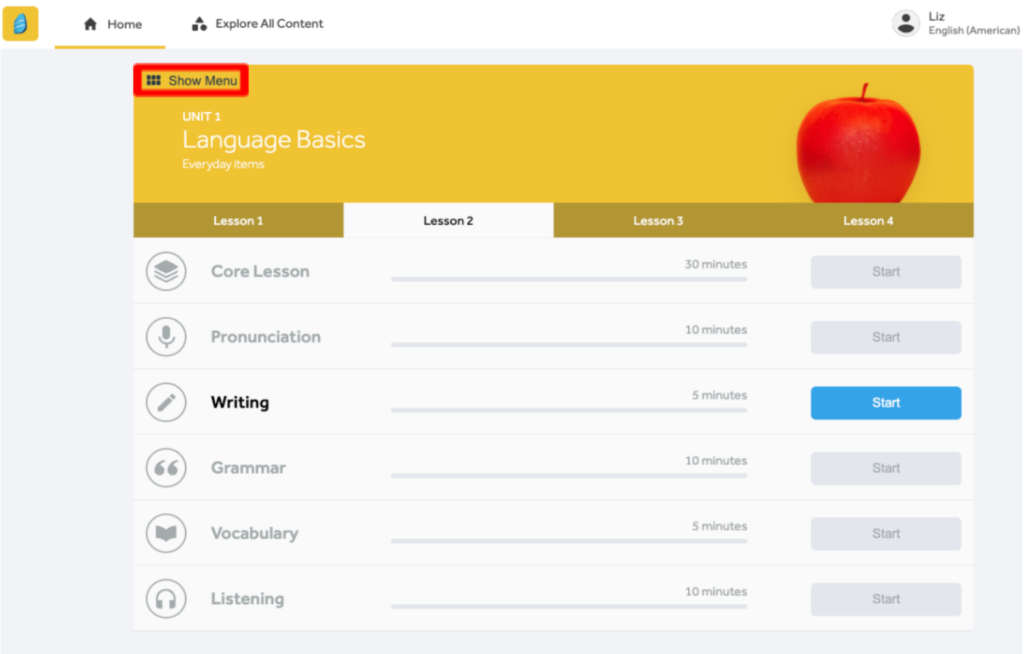Click the Vocabulary open book icon
This screenshot has width=1024, height=654.
tap(166, 533)
